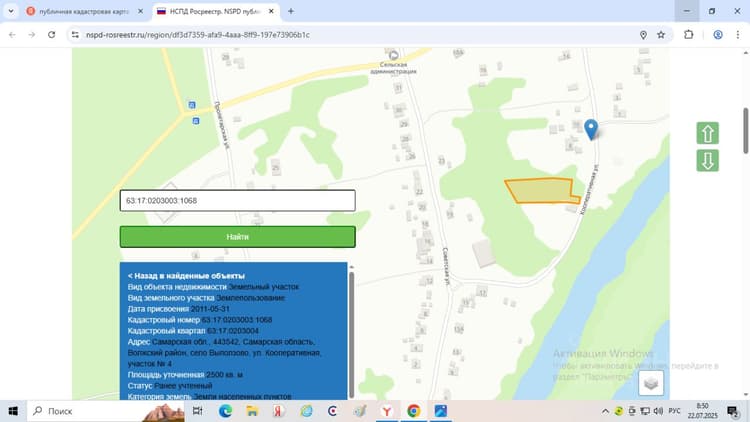Open Chrome three-dot menu

click(738, 34)
